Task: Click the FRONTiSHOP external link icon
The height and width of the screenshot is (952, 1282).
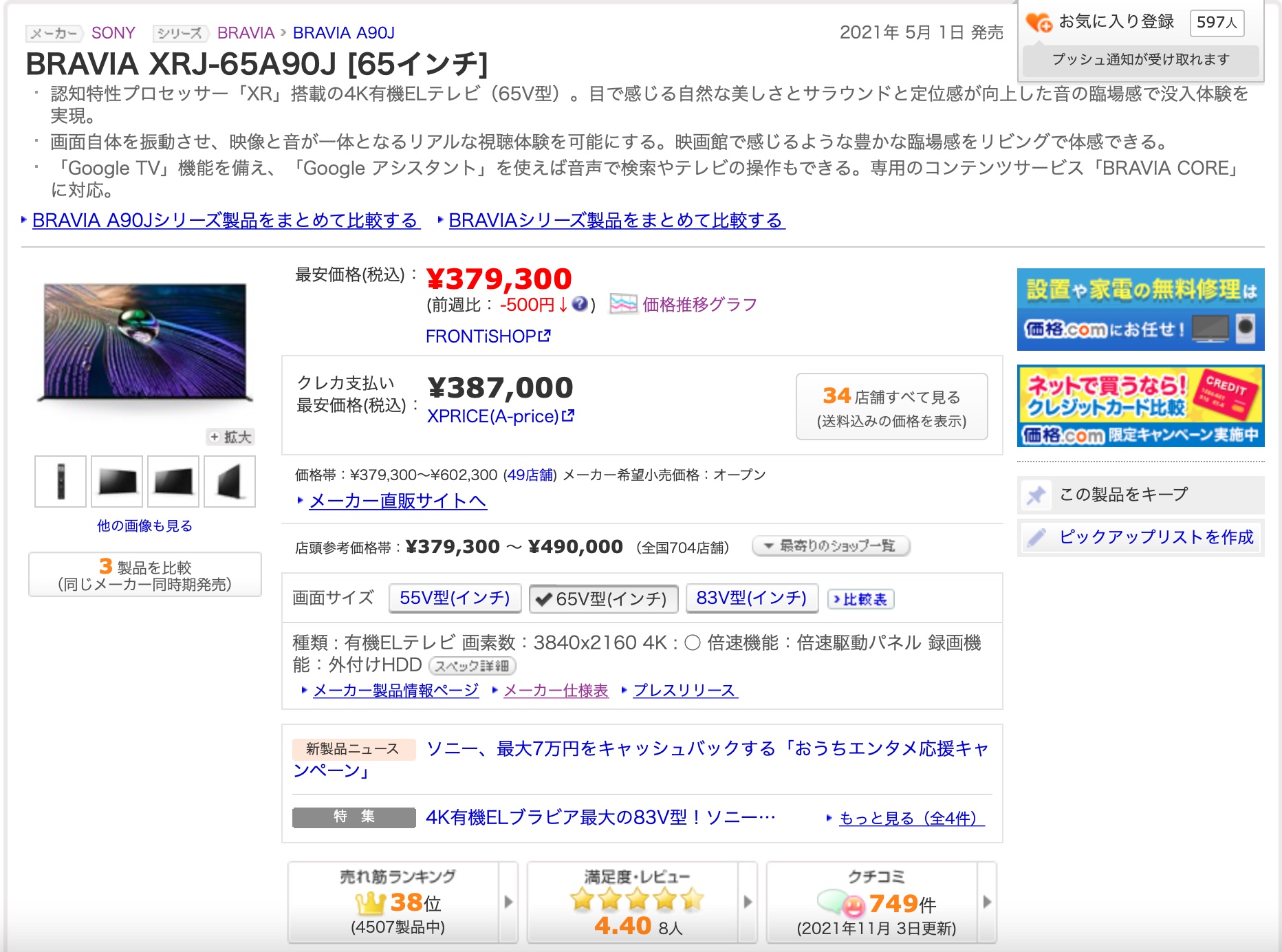Action: pyautogui.click(x=545, y=336)
